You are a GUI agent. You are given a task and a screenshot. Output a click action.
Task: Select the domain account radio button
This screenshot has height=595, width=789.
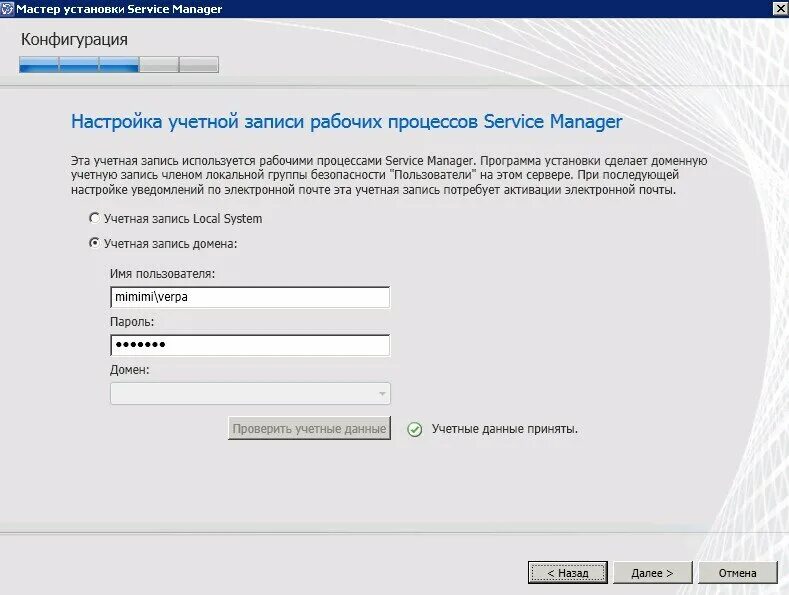94,243
